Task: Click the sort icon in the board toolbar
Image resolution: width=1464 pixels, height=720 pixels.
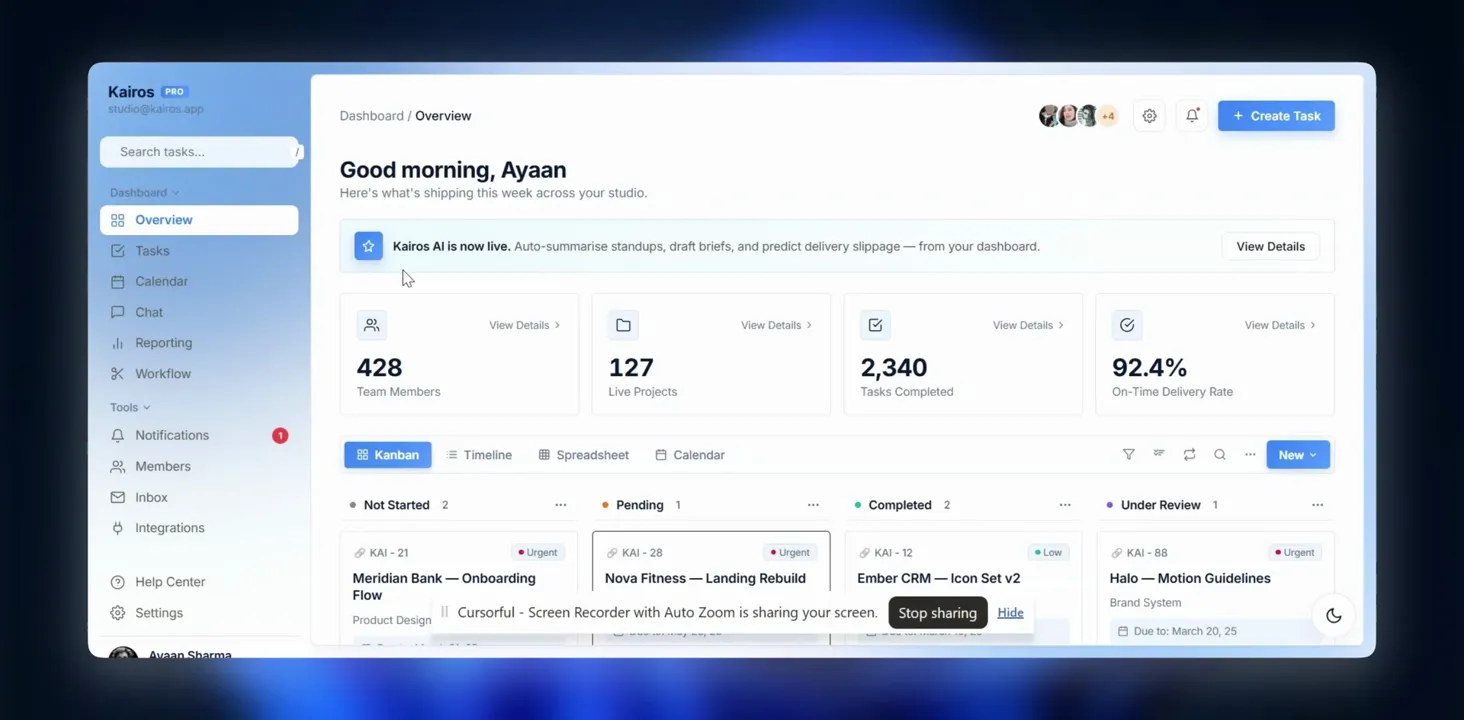Action: [1159, 455]
